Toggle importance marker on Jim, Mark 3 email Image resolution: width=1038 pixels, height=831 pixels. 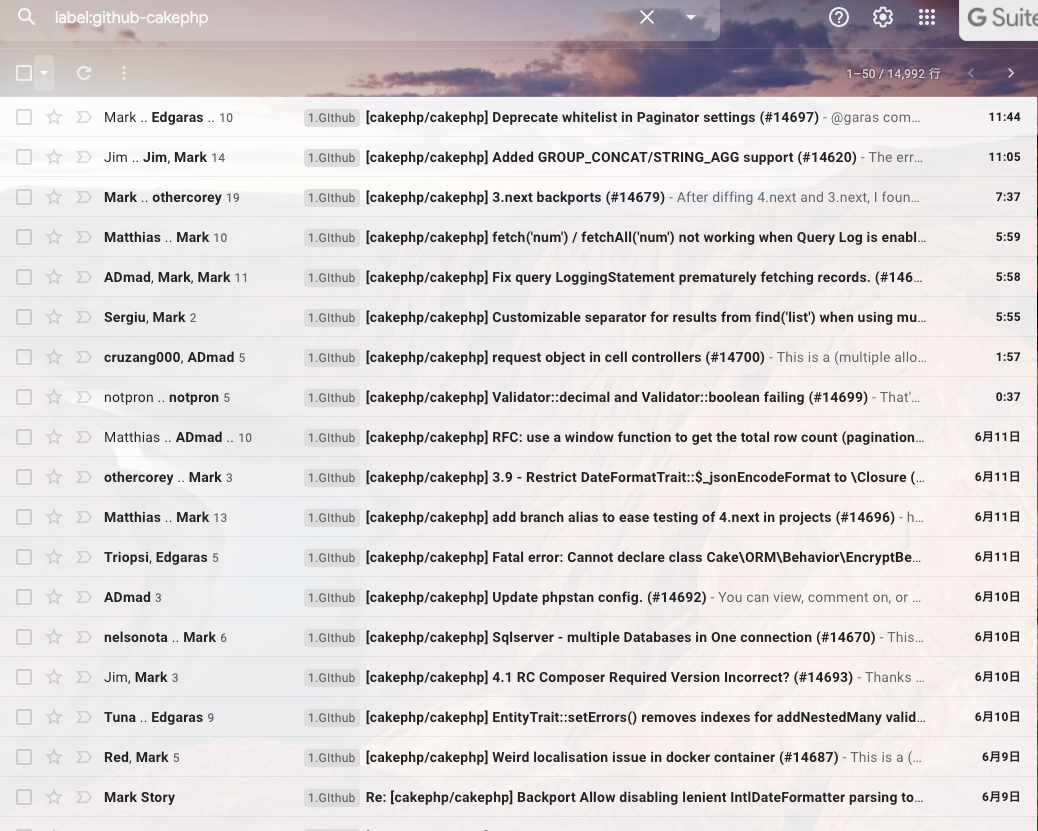83,677
